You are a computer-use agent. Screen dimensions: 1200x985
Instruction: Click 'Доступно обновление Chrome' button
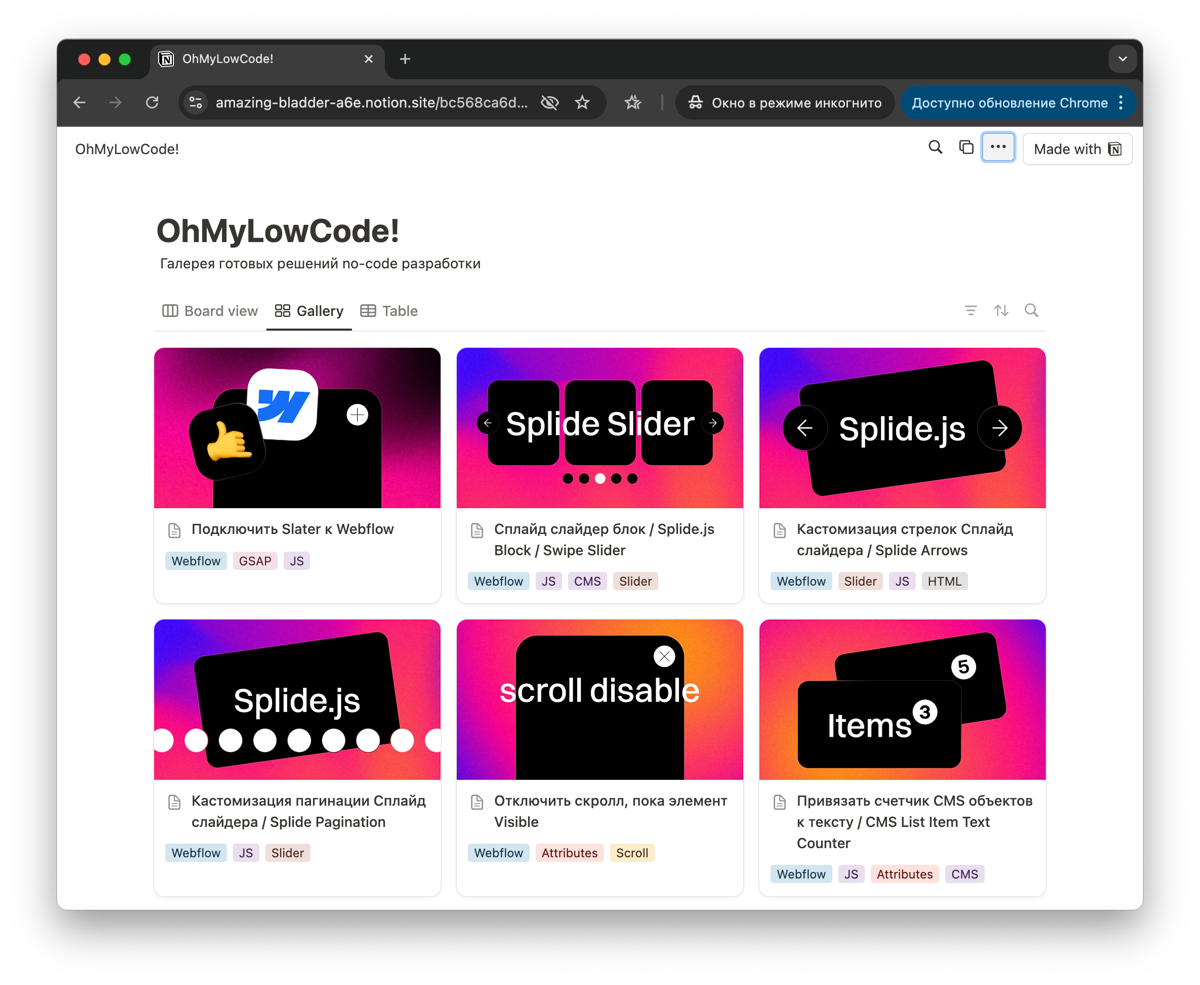tap(1018, 103)
